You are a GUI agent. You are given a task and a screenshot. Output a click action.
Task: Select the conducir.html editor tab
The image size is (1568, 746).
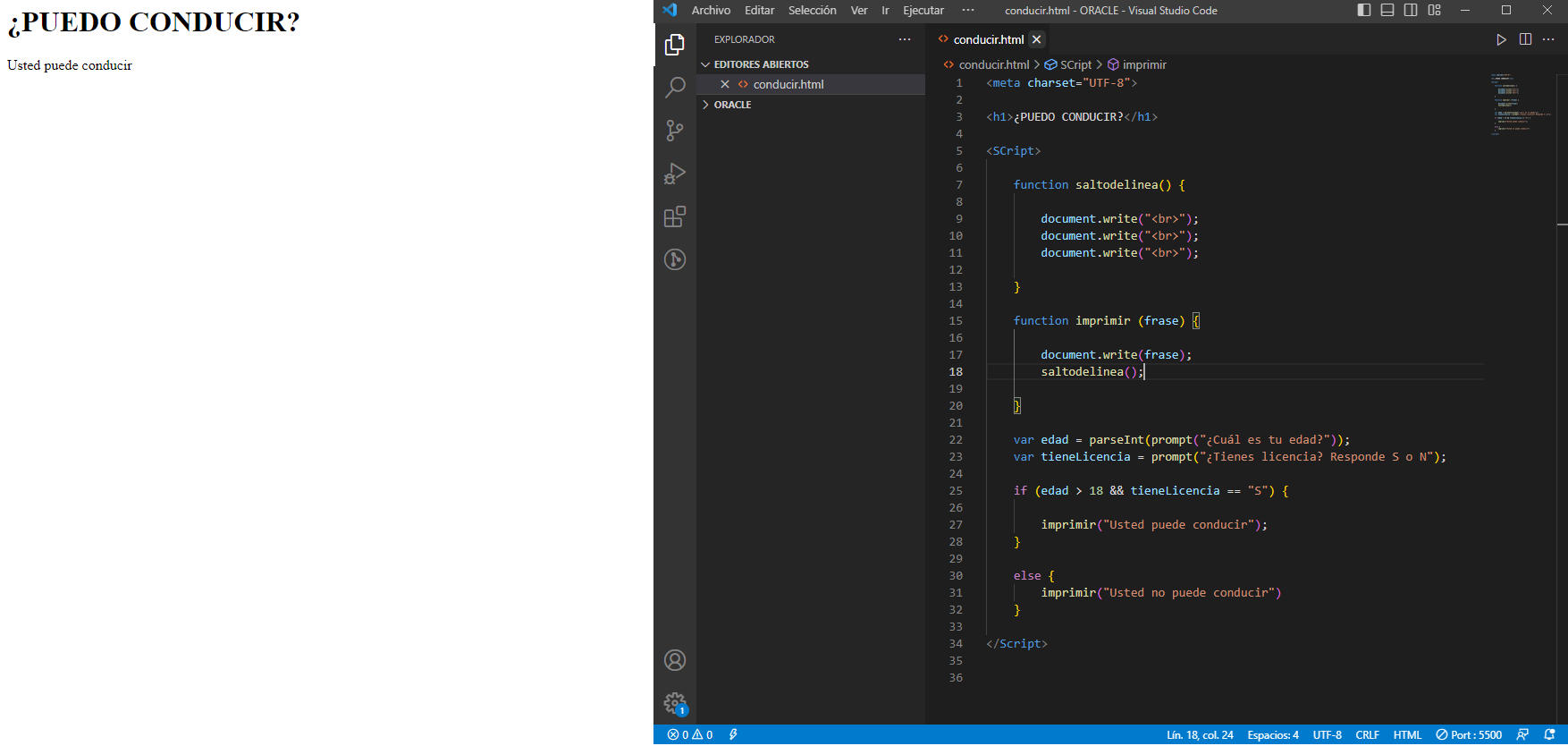coord(989,39)
